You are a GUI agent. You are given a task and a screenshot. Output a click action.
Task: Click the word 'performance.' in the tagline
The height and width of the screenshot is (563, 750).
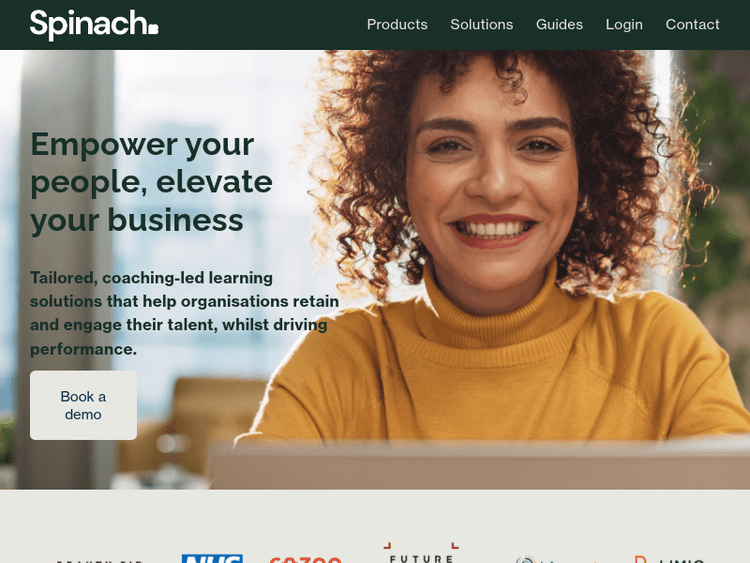[x=83, y=349]
